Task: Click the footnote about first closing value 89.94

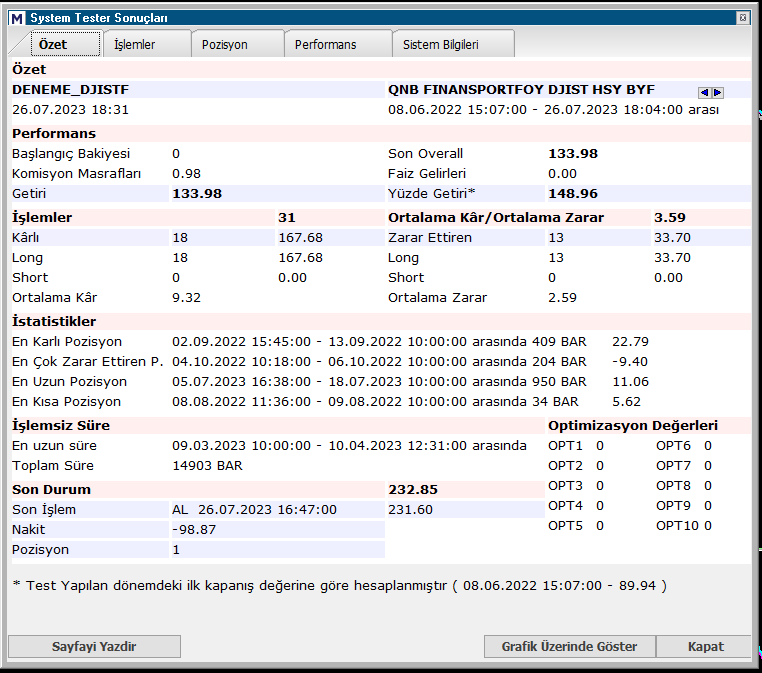Action: click(339, 586)
